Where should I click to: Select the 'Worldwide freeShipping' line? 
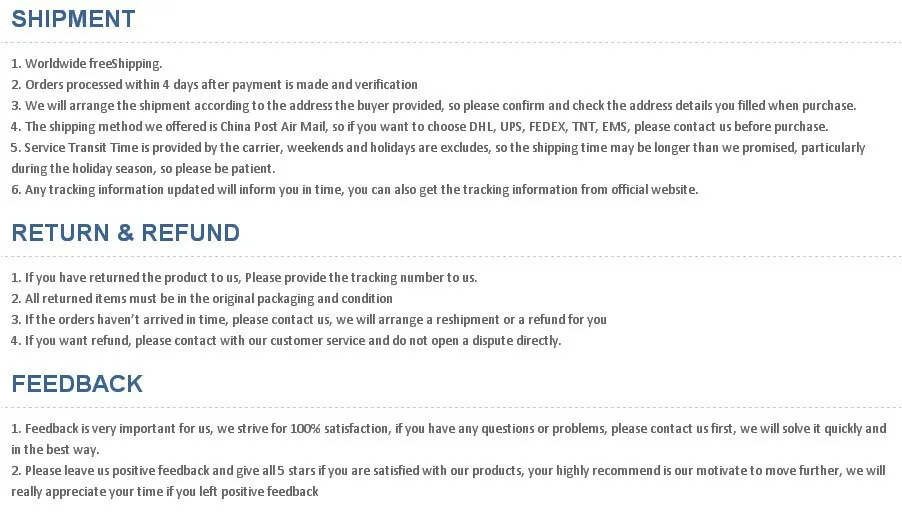click(x=87, y=63)
